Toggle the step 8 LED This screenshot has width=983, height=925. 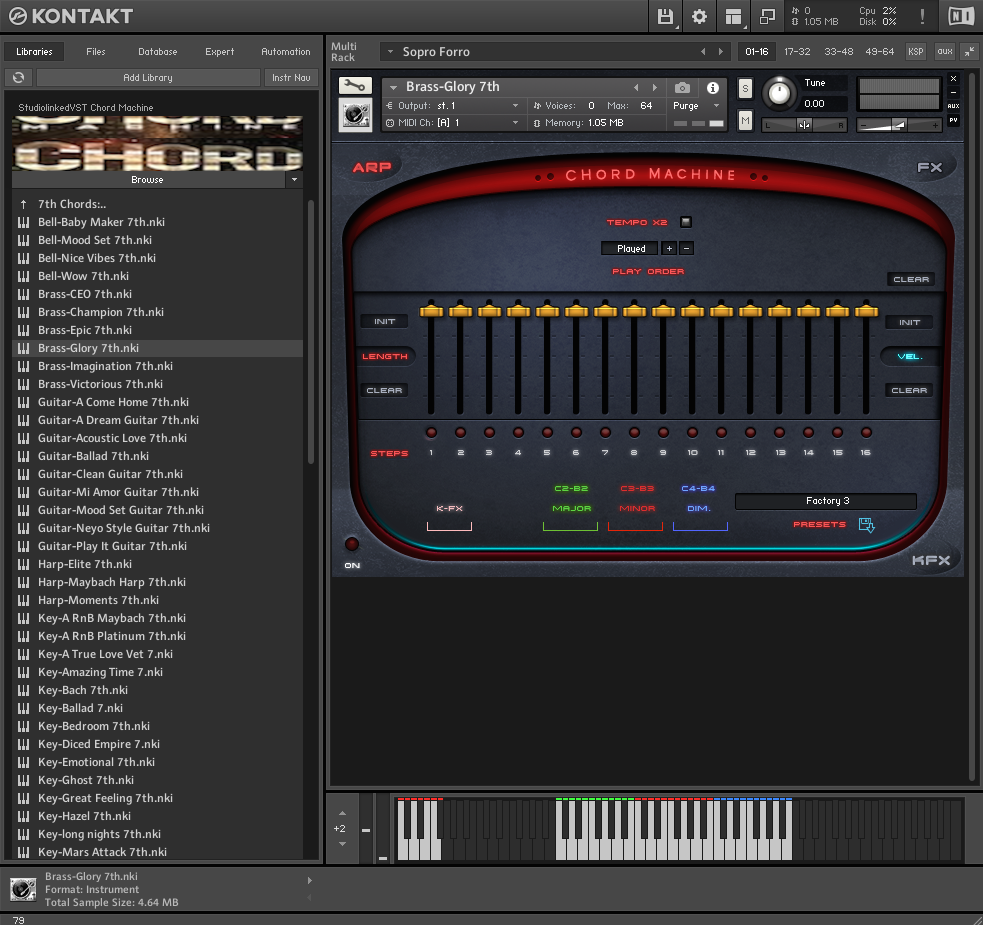pyautogui.click(x=634, y=433)
